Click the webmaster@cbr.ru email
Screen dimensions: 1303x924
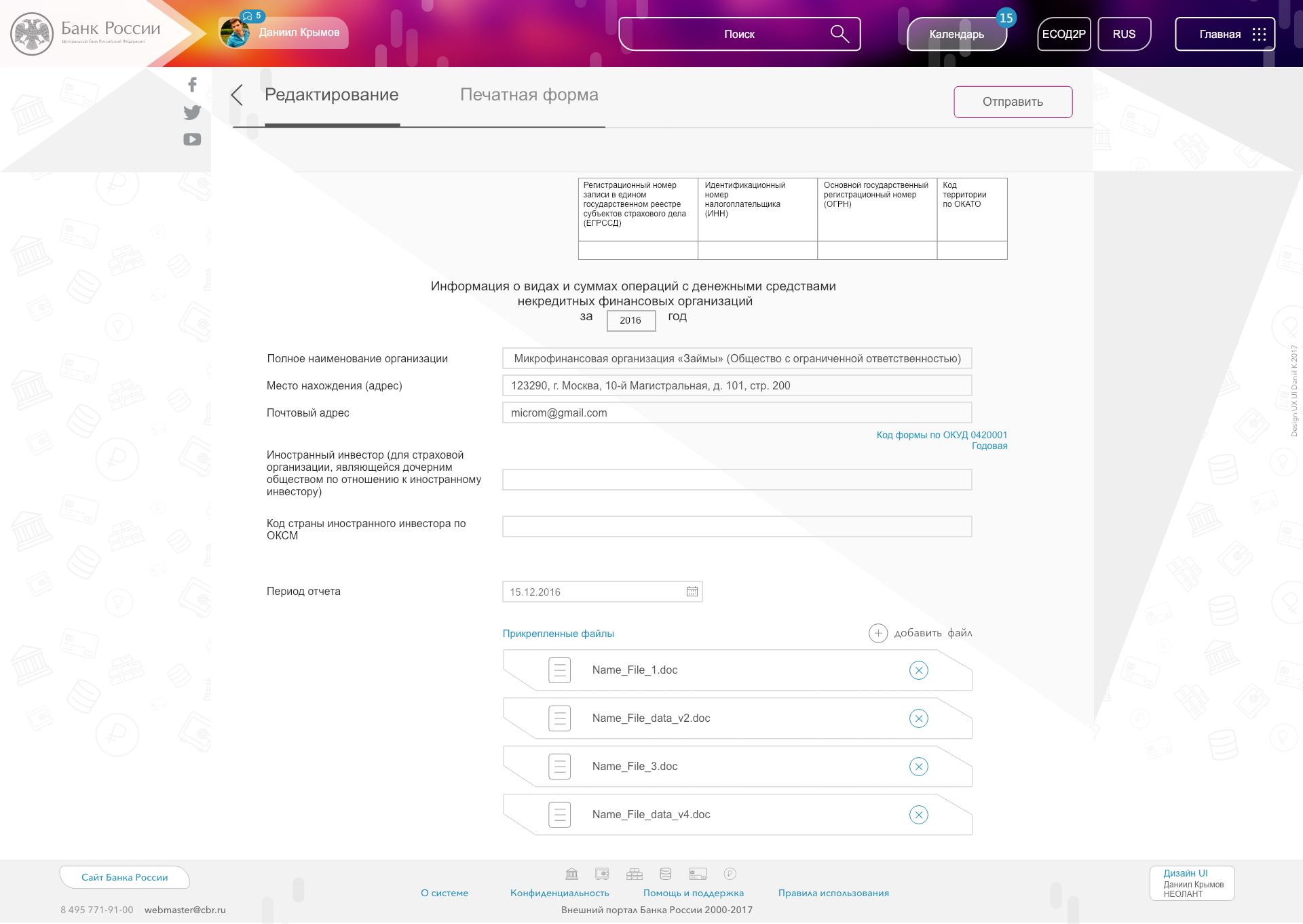185,910
